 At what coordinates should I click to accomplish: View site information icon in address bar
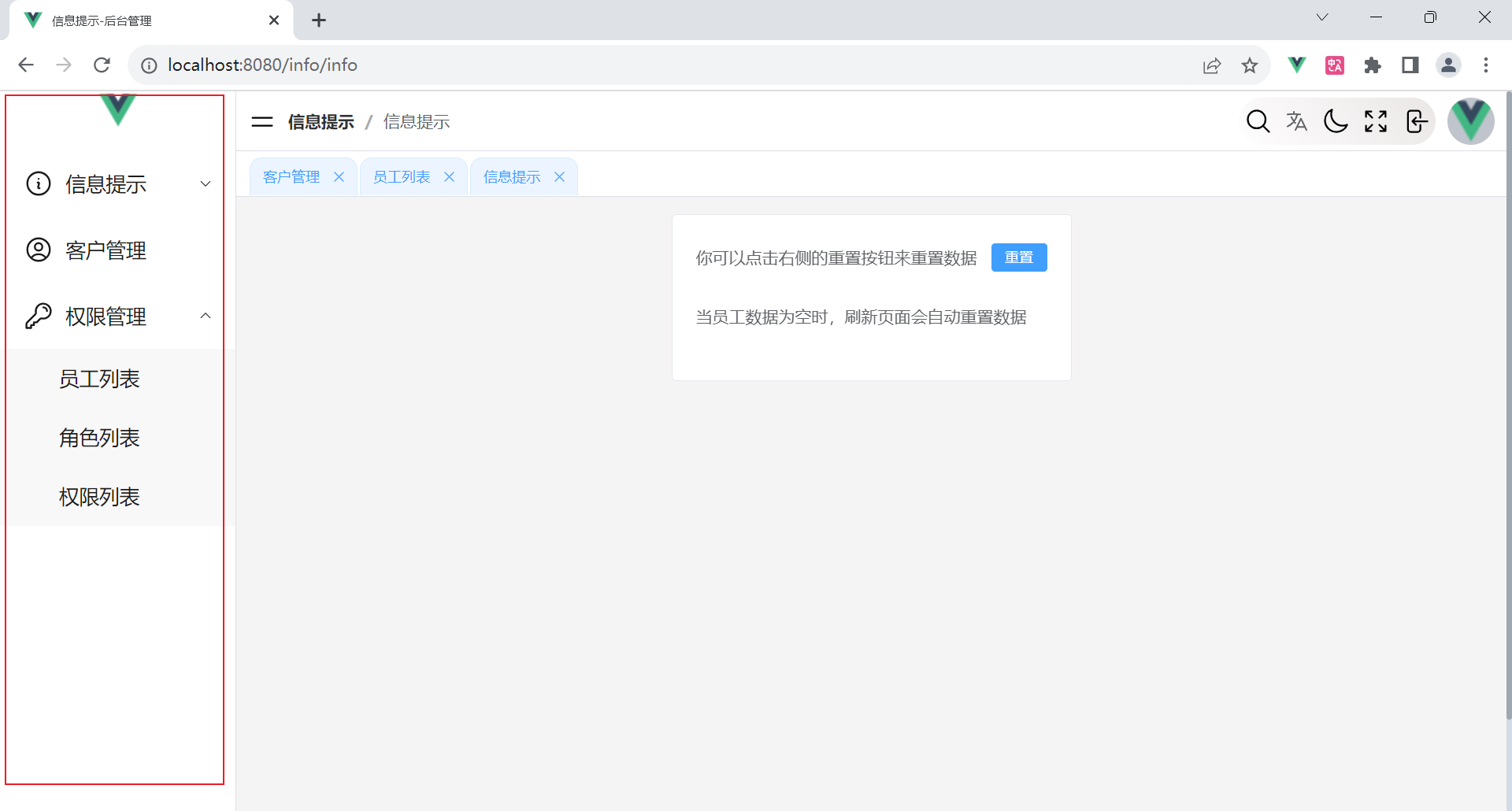coord(149,65)
